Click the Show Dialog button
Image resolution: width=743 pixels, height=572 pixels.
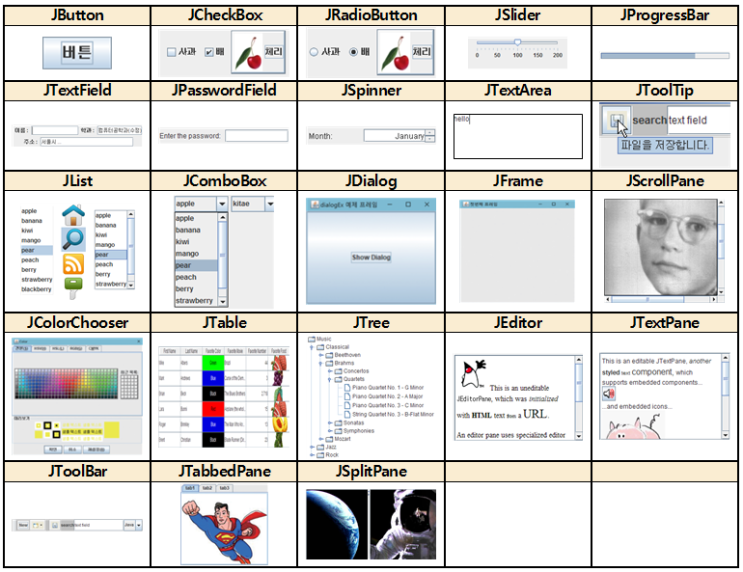tap(371, 257)
